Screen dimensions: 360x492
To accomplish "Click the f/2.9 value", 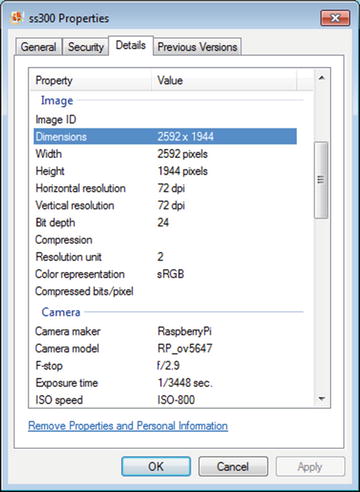I will 168,366.
